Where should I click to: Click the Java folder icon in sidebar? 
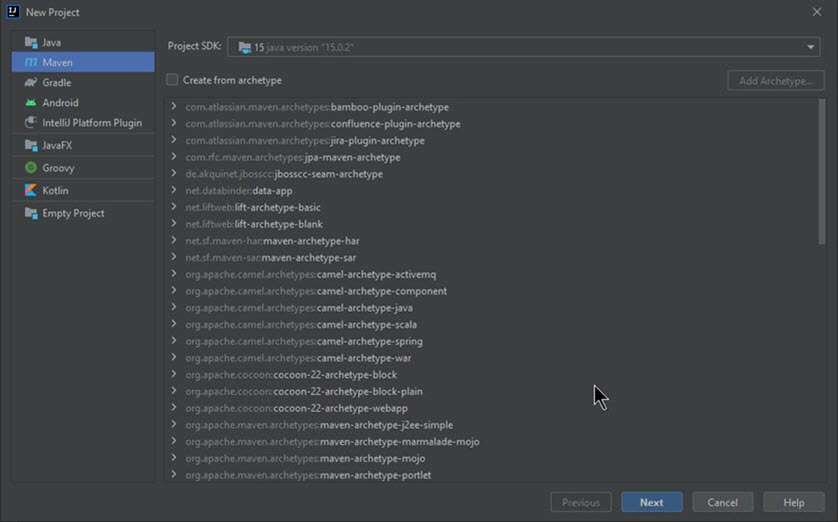point(31,42)
